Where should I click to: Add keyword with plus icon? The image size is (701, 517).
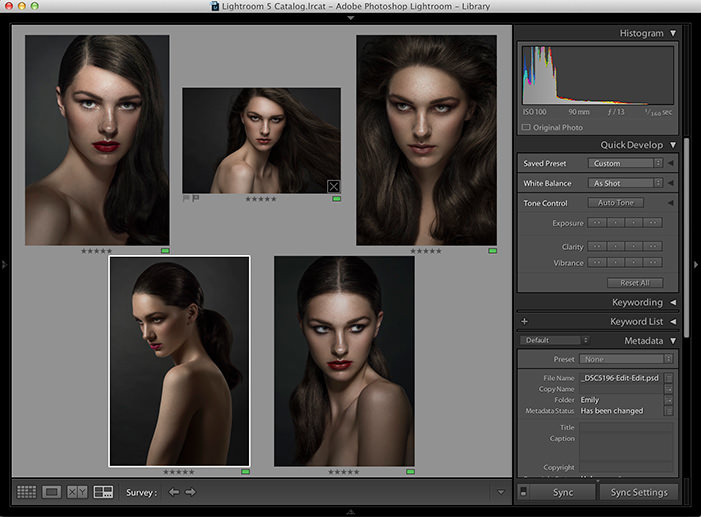[x=524, y=321]
